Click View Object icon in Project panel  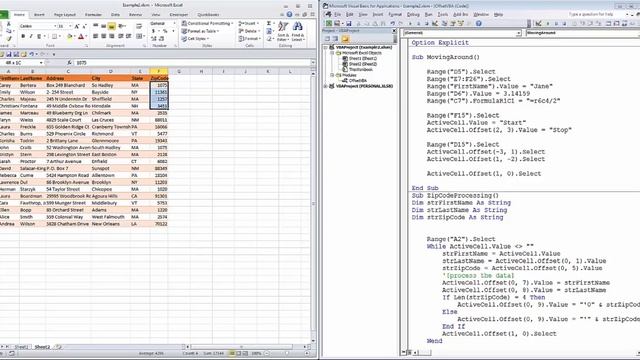(x=336, y=39)
